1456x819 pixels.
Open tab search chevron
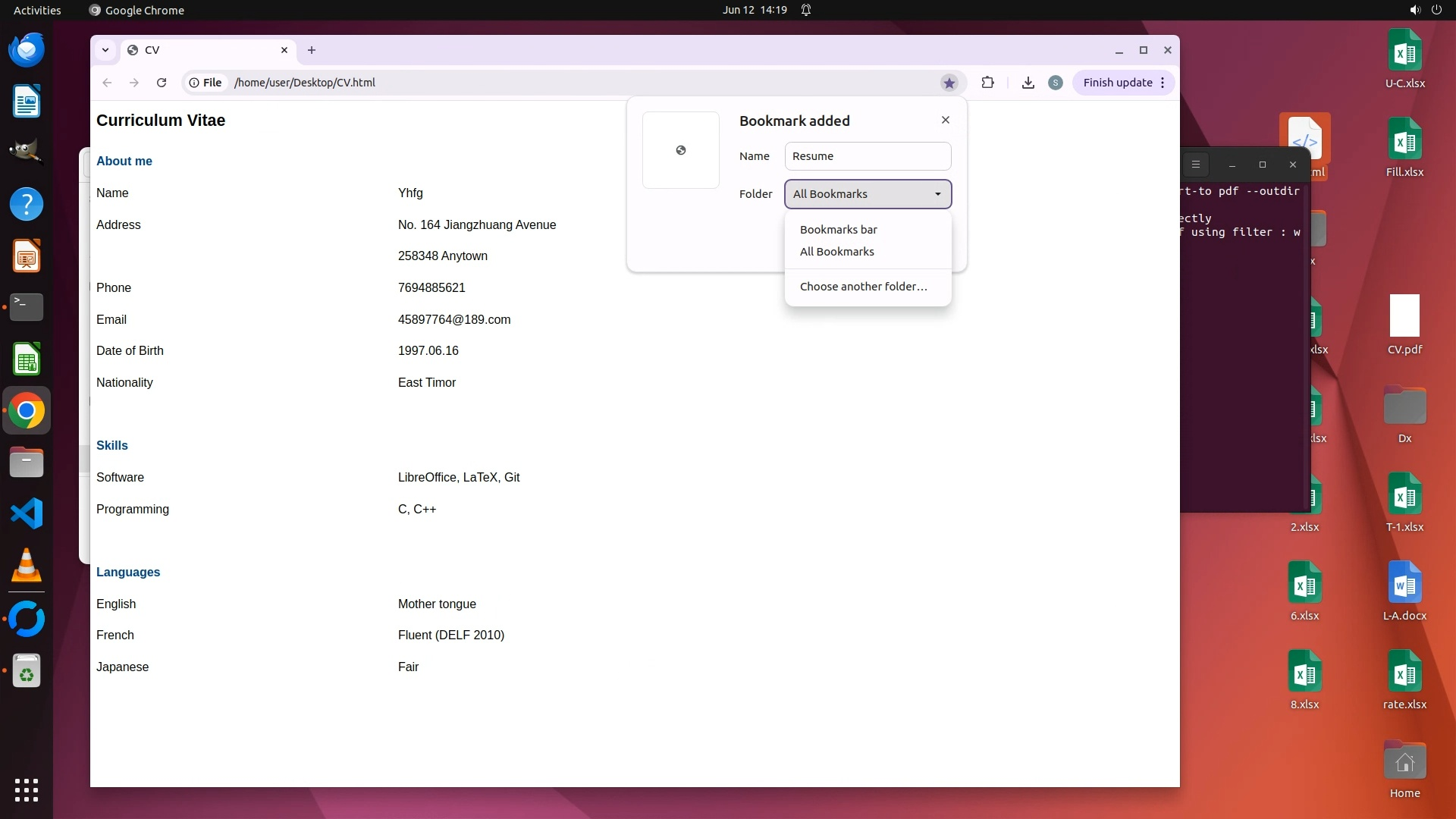click(x=105, y=50)
